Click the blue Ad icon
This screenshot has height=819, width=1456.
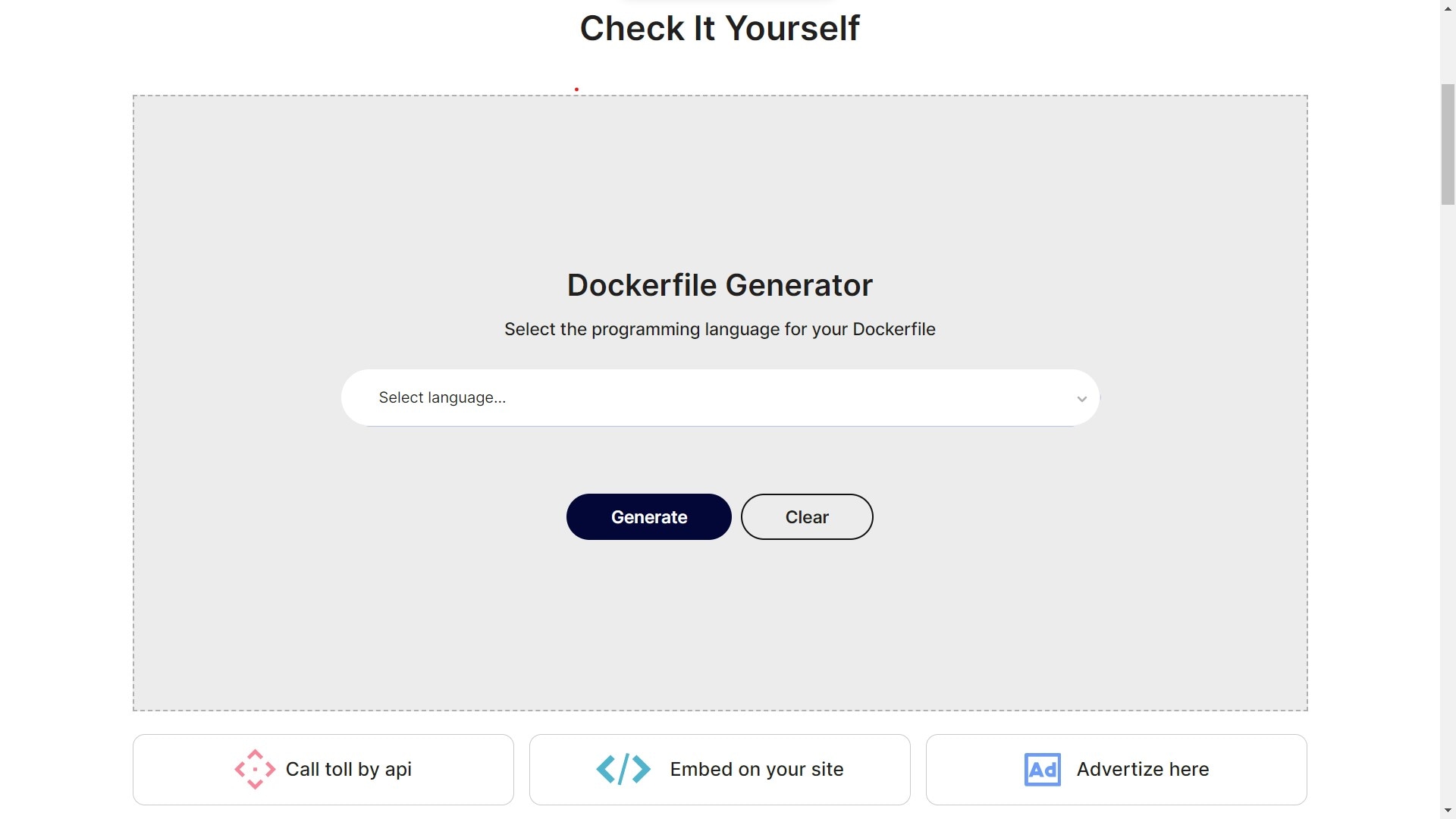[x=1042, y=769]
